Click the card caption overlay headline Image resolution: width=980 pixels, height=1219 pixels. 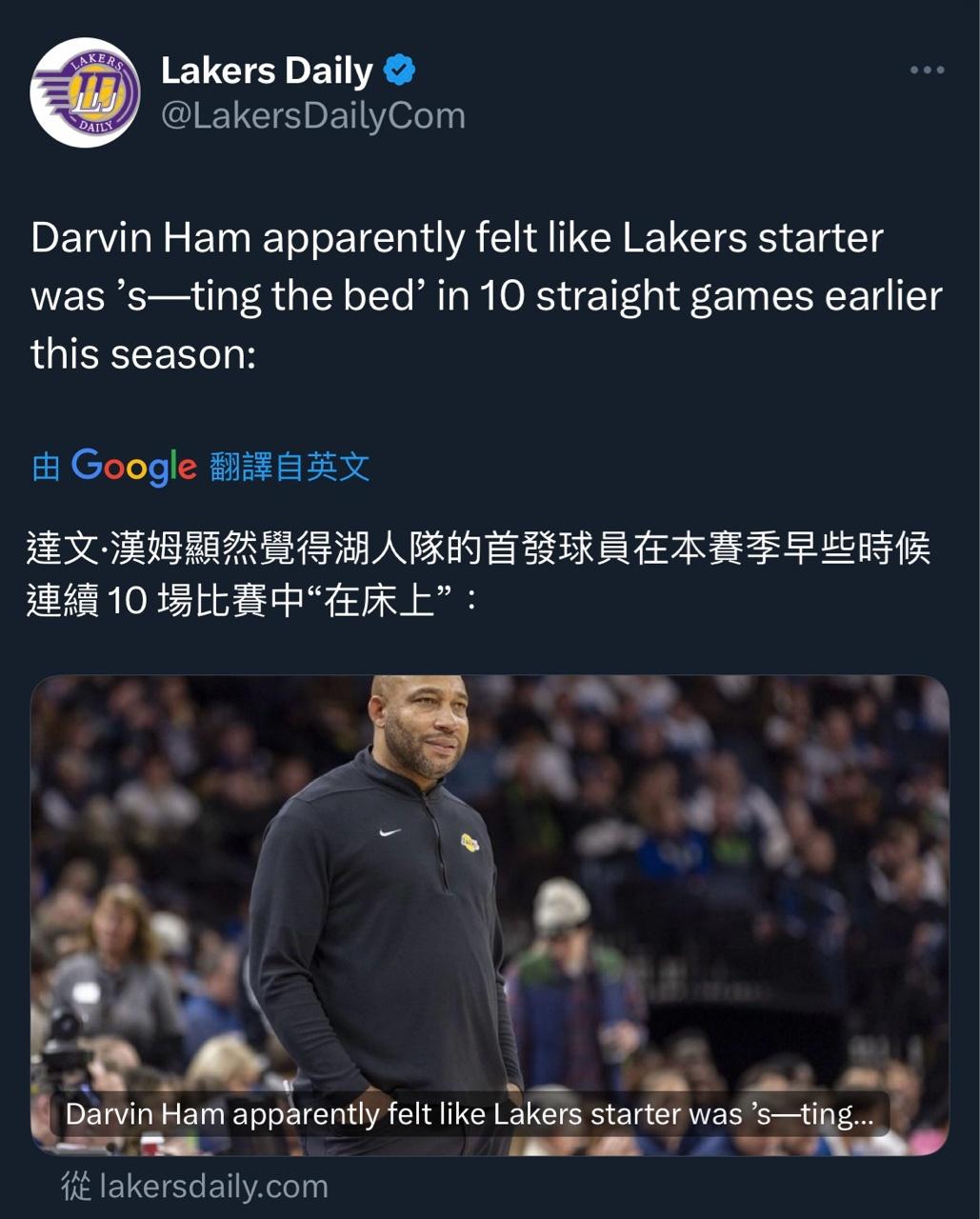[470, 1114]
